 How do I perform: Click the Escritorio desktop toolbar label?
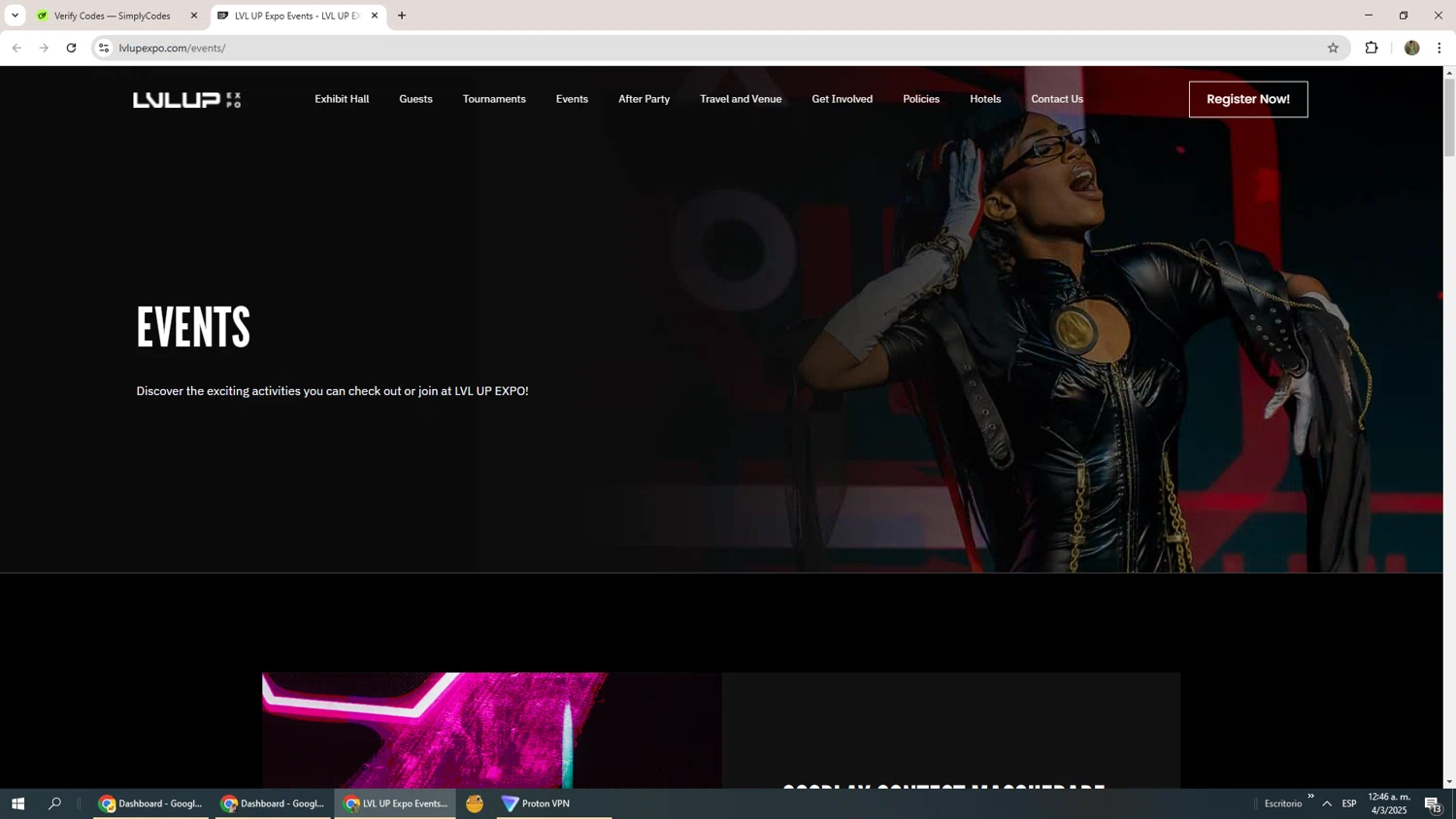tap(1283, 803)
